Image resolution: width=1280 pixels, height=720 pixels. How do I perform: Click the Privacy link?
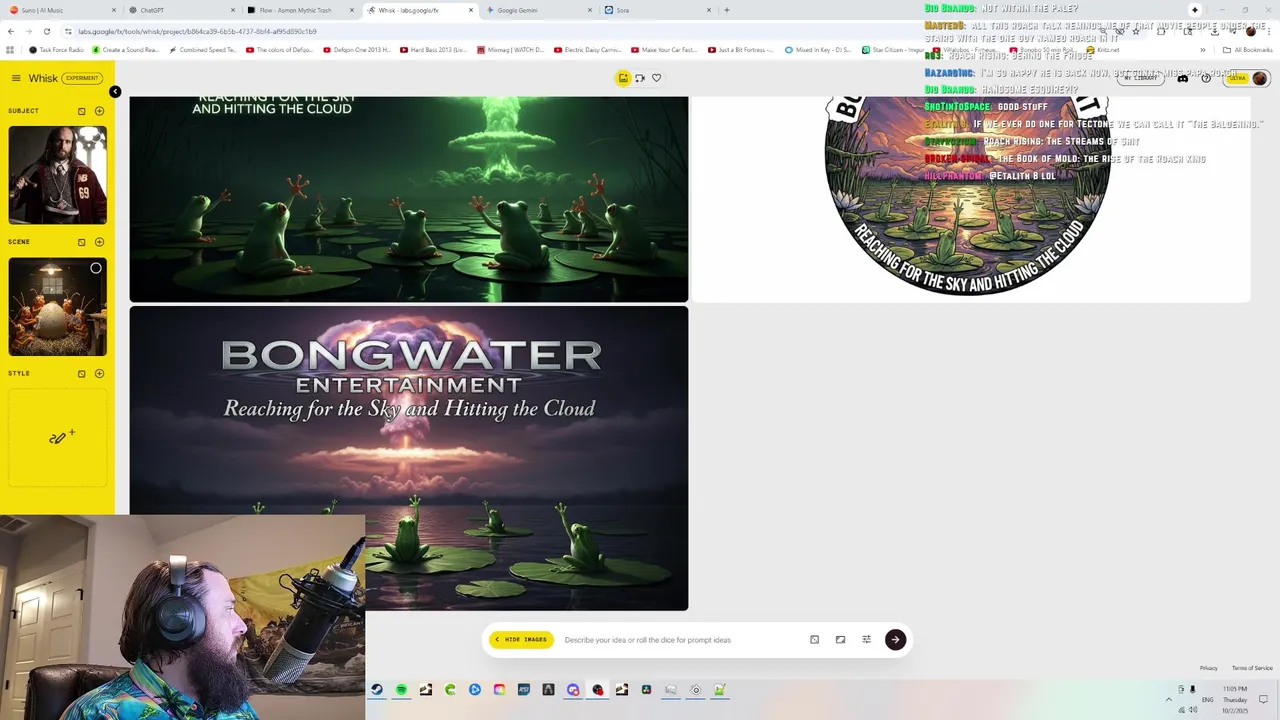[1209, 668]
